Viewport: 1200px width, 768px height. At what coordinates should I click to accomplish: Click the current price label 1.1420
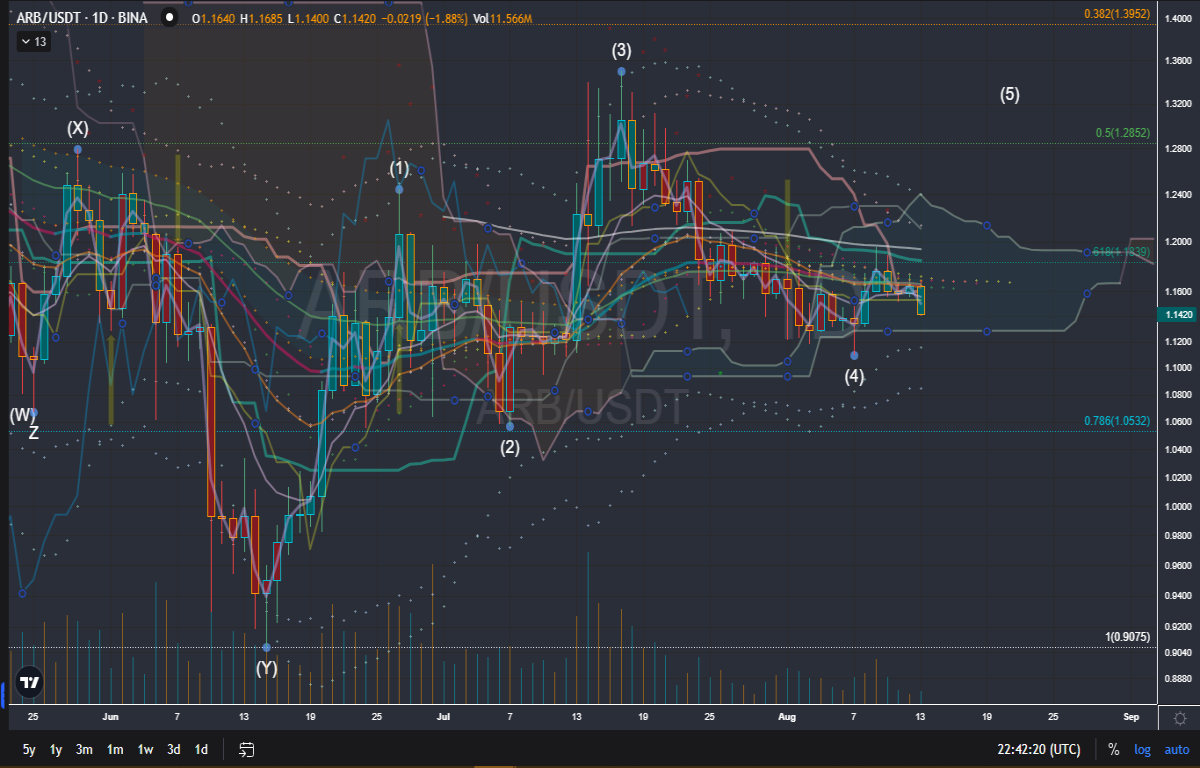pyautogui.click(x=1176, y=315)
